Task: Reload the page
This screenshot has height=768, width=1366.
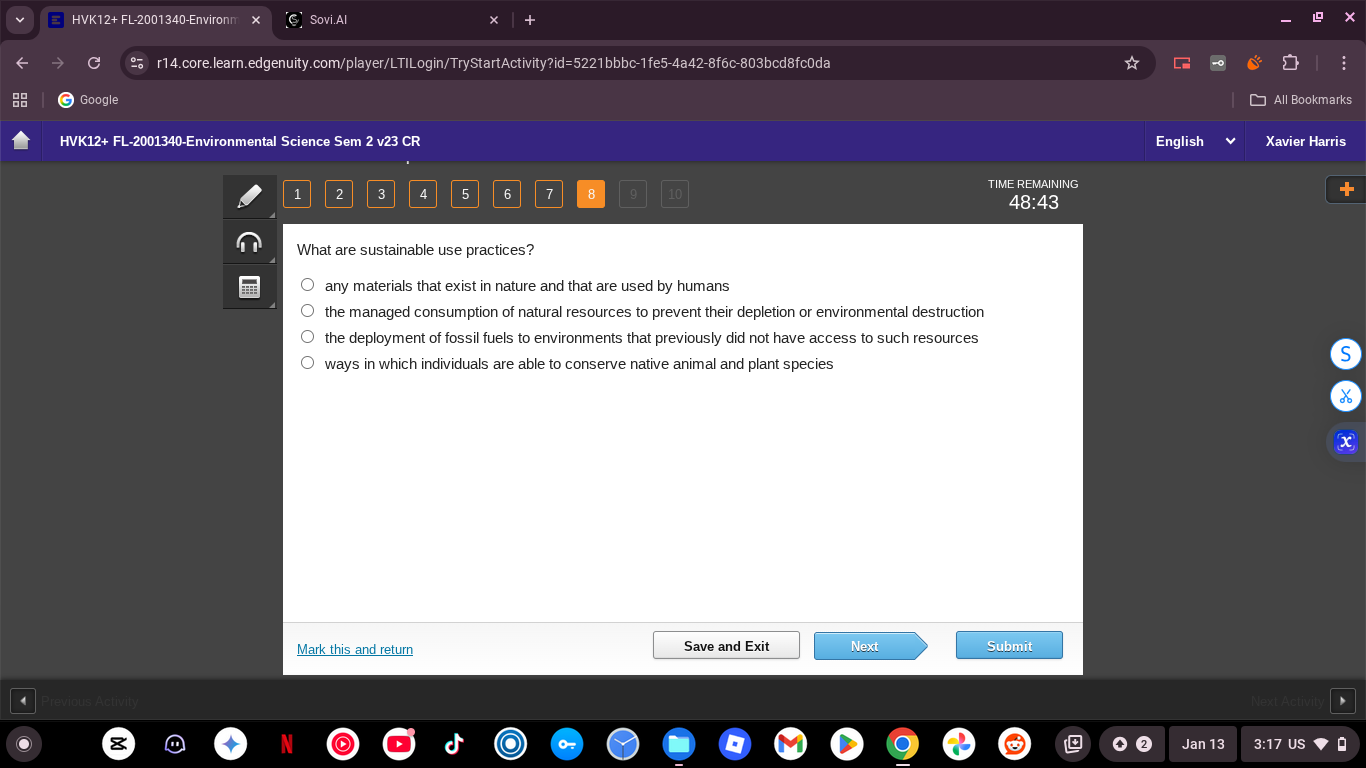Action: 94,63
